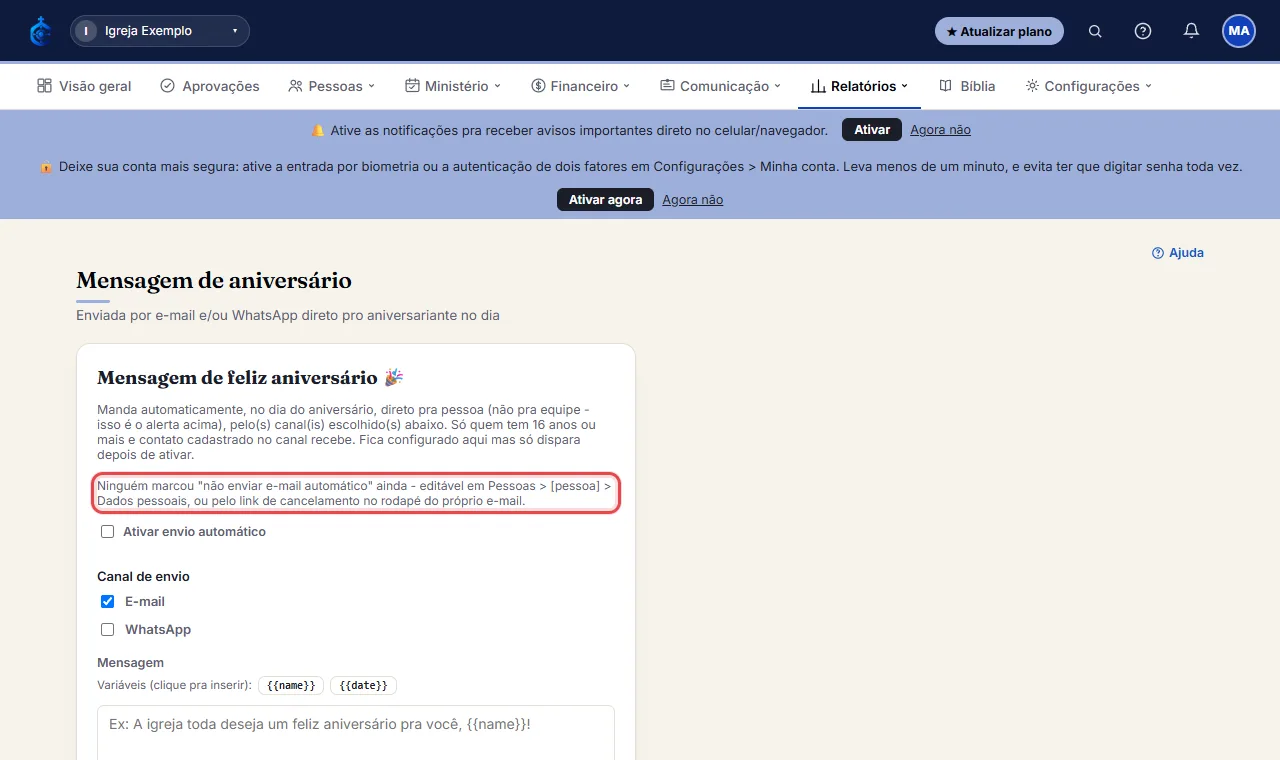Click the Visão geral grid icon
The width and height of the screenshot is (1280, 760).
point(44,86)
